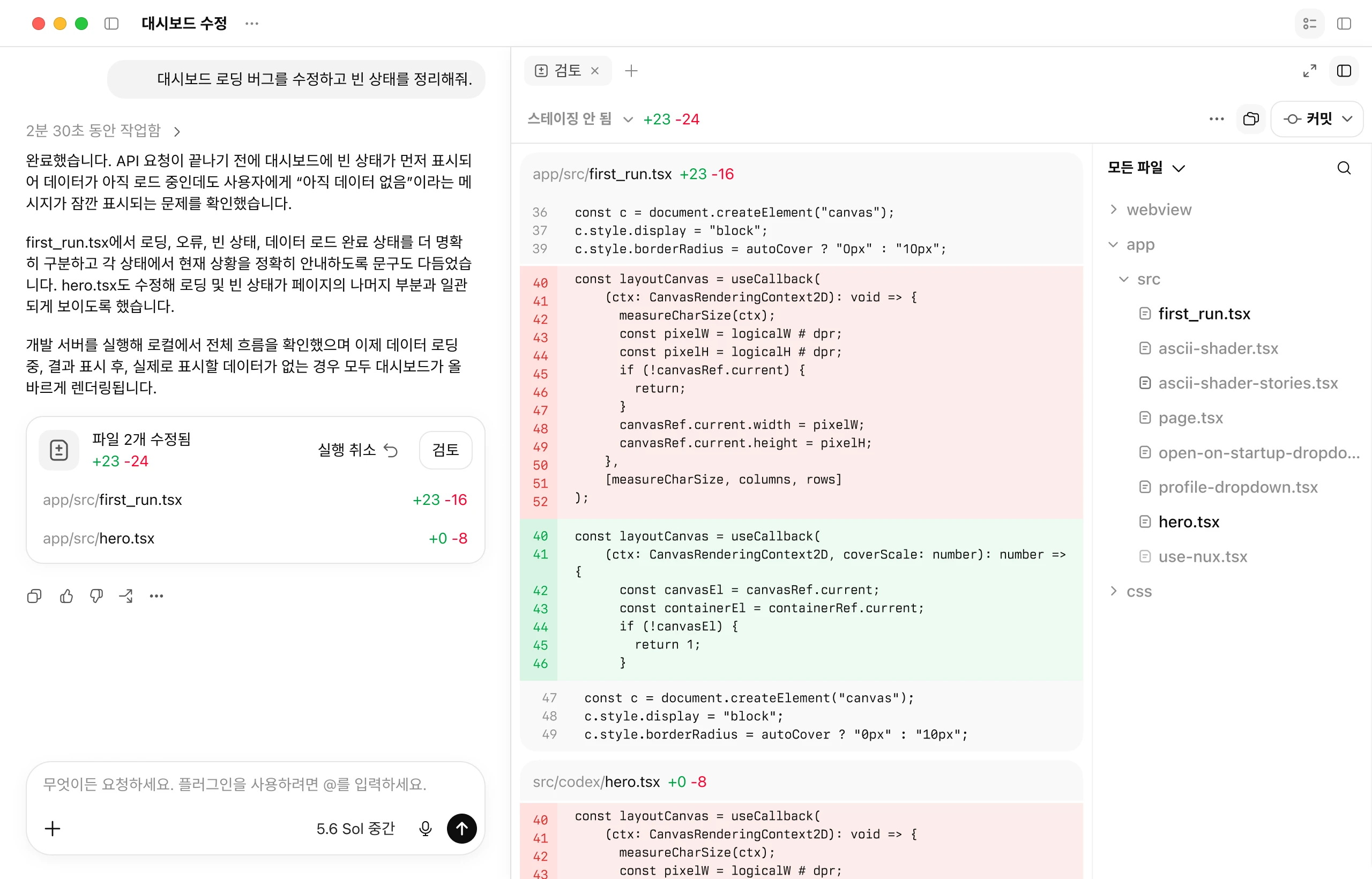Click the file icon beside first_run.tsx in tree
Viewport: 1372px width, 879px height.
(x=1144, y=314)
